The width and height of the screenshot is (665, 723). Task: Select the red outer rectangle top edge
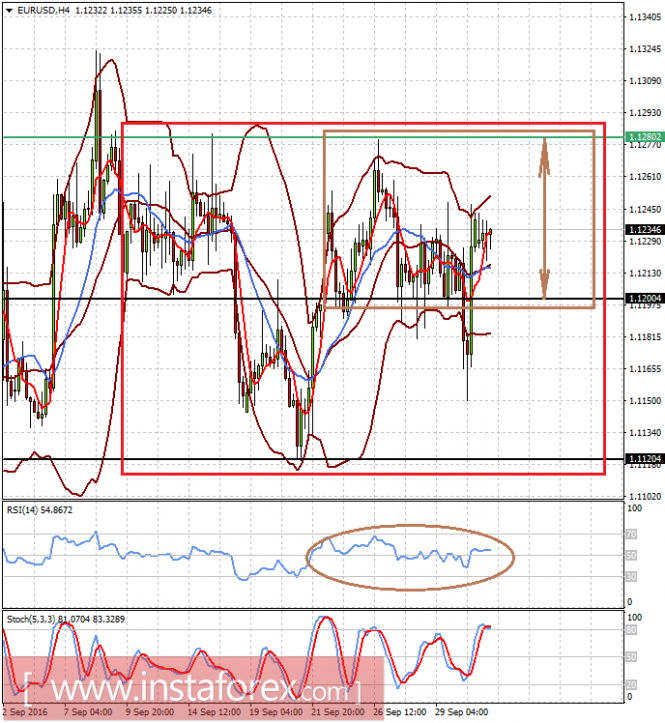pos(363,123)
